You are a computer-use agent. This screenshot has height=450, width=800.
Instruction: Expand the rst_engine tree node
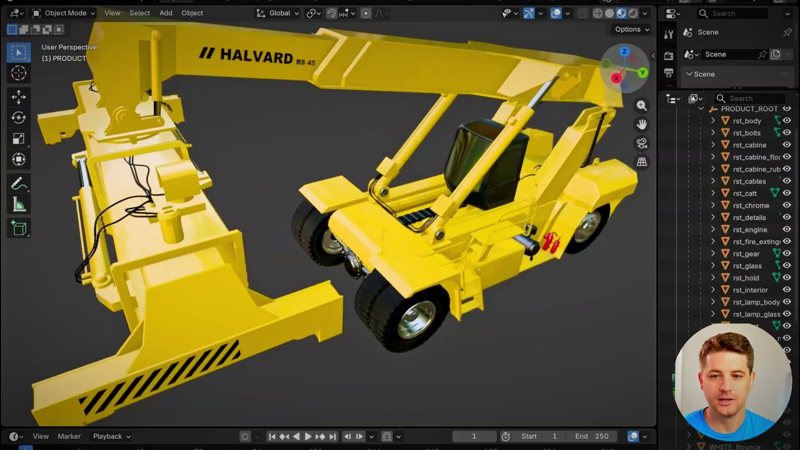(713, 230)
